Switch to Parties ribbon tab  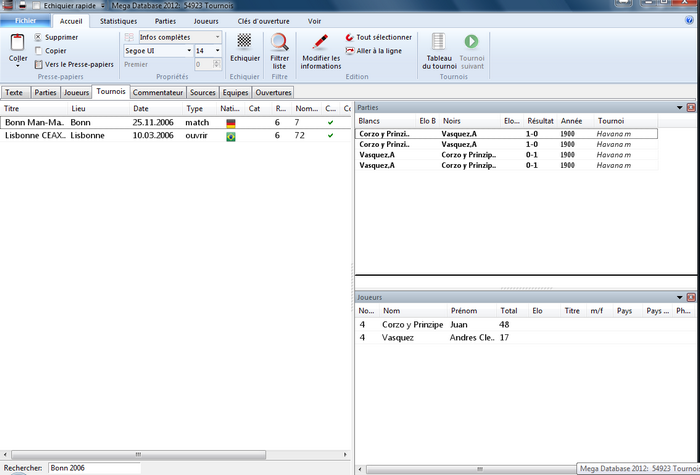point(165,21)
